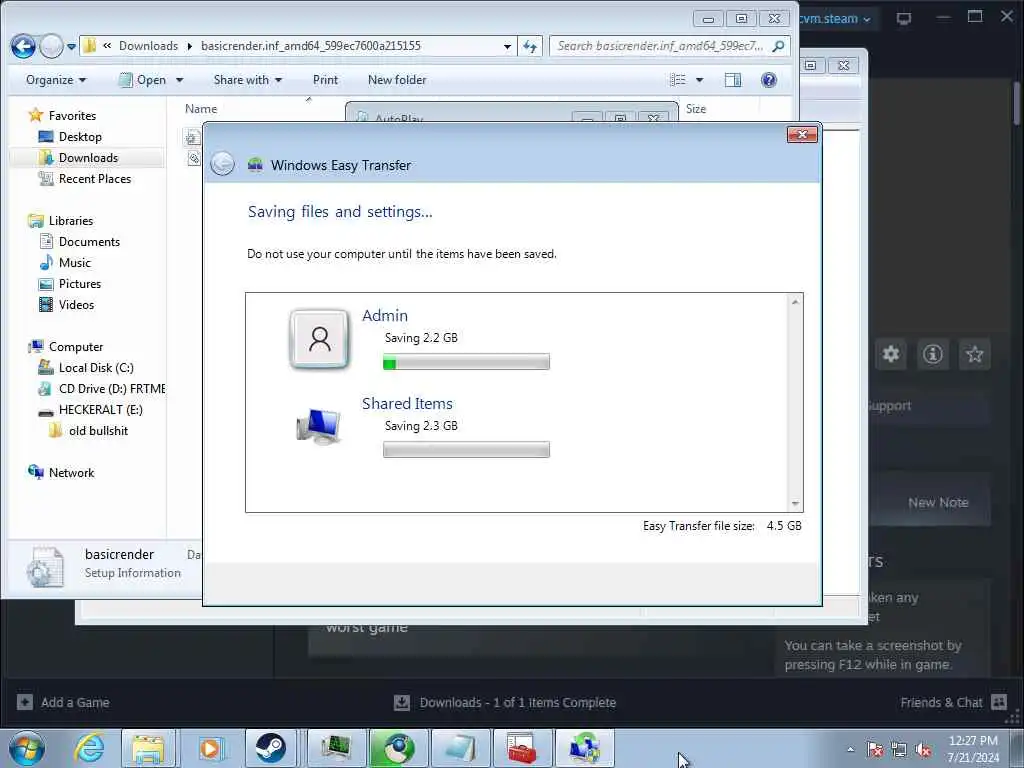Viewport: 1024px width, 768px height.
Task: Select Network in the navigation pane
Action: pos(71,473)
